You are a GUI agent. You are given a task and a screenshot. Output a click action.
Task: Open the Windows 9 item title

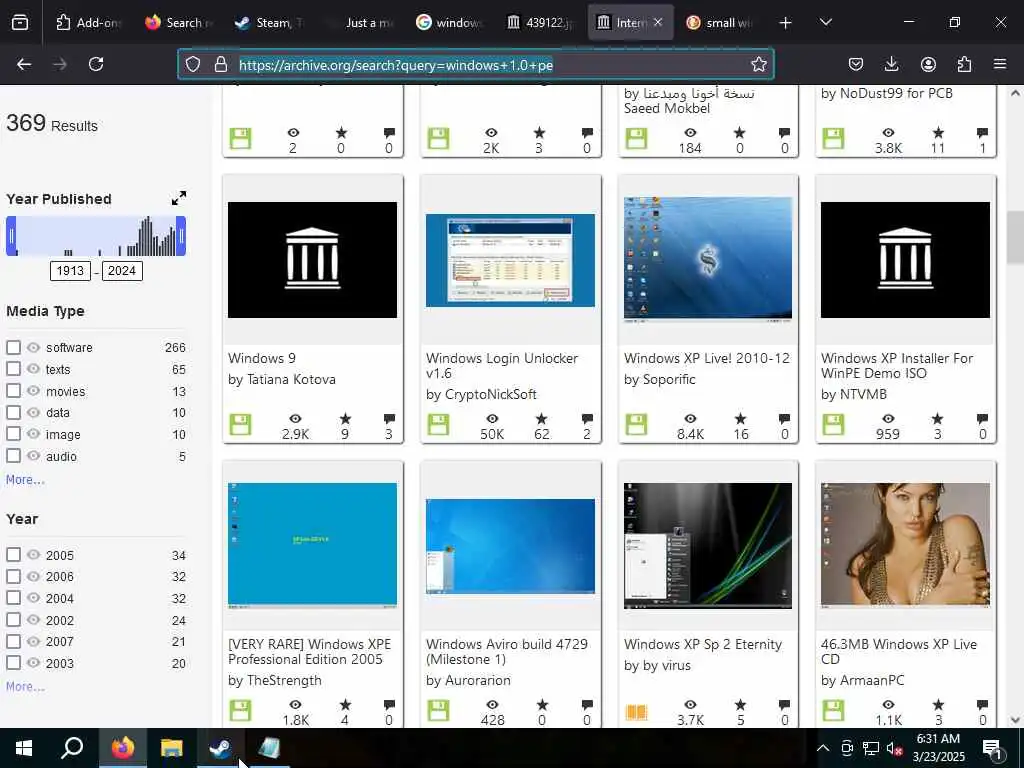pyautogui.click(x=262, y=358)
